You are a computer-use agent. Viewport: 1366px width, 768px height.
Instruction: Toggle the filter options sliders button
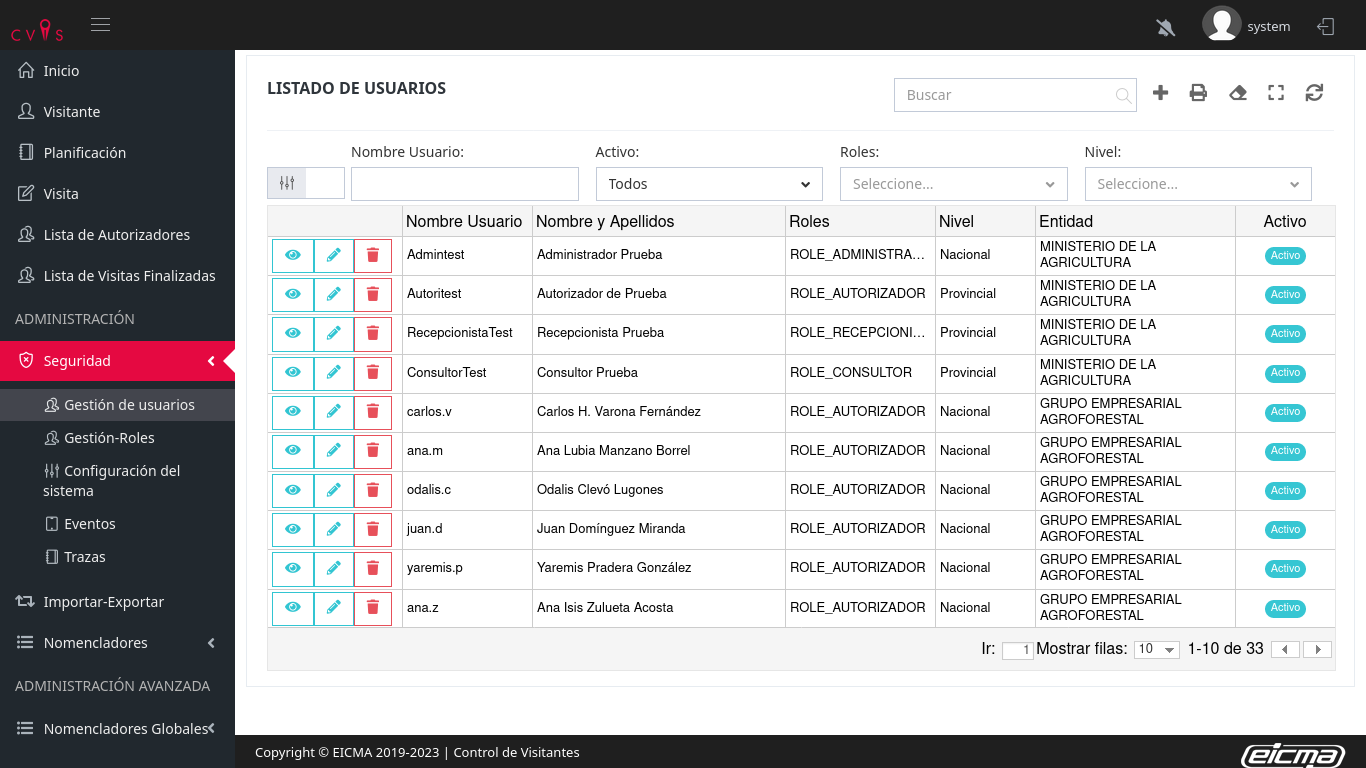point(287,183)
